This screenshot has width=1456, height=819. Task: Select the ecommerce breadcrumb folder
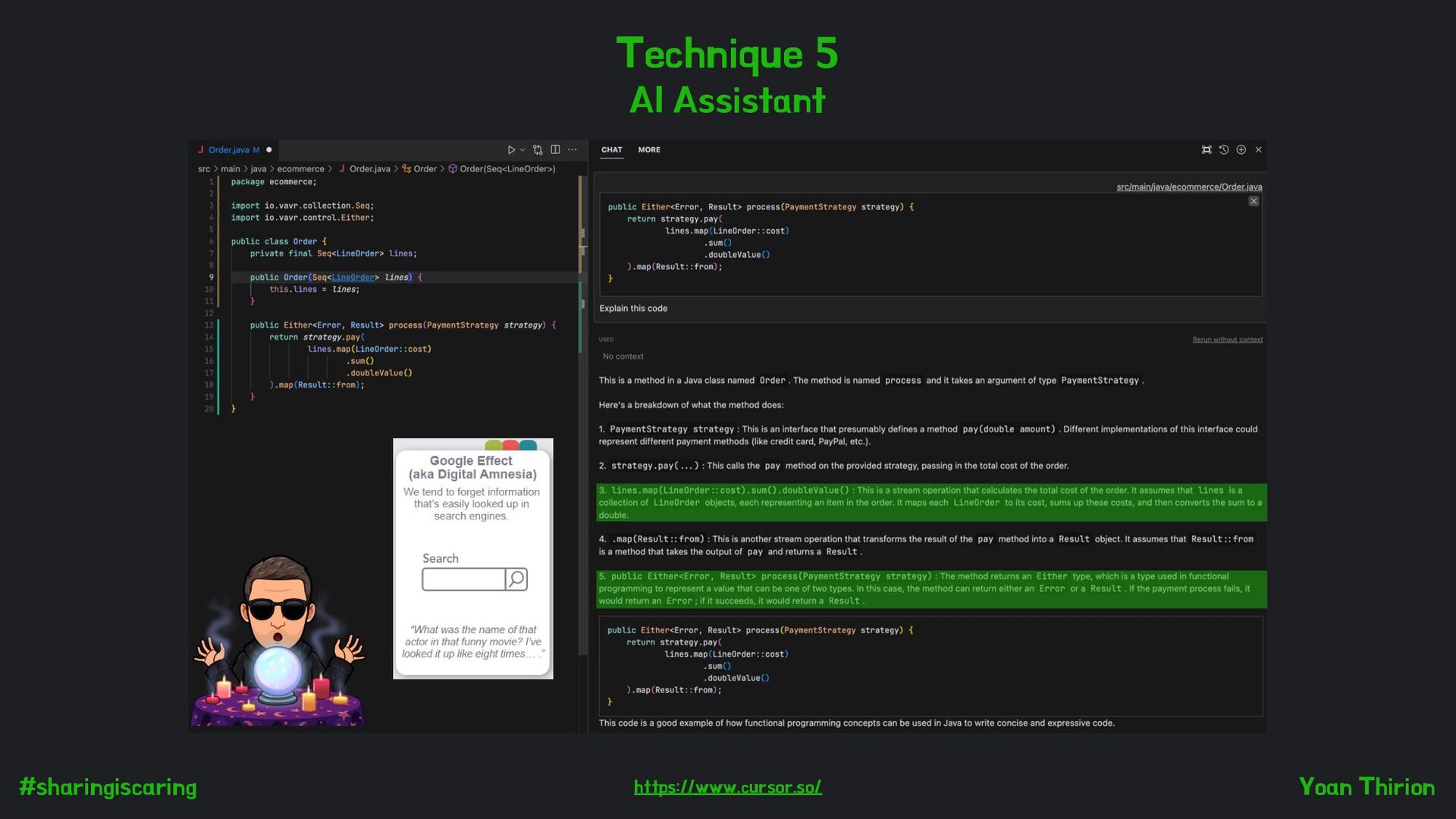(x=300, y=169)
